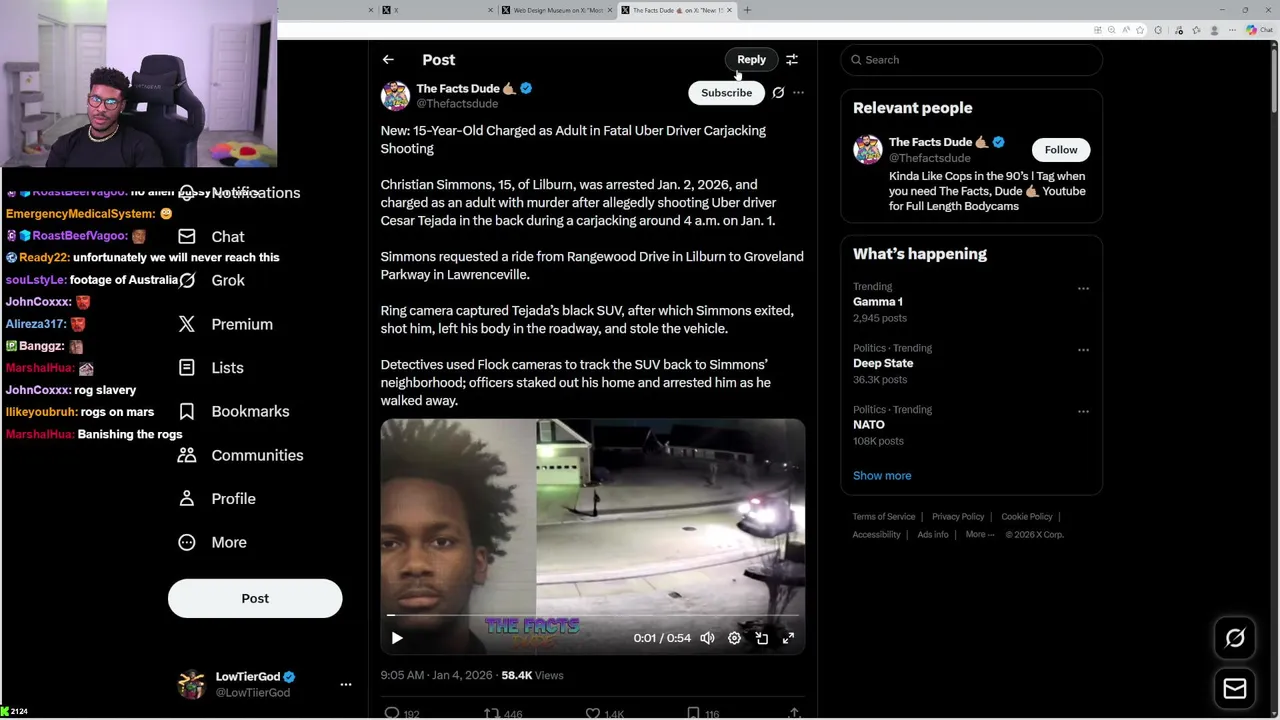Screen dimensions: 1280x720
Task: Click the white Post button in sidebar
Action: click(x=255, y=598)
